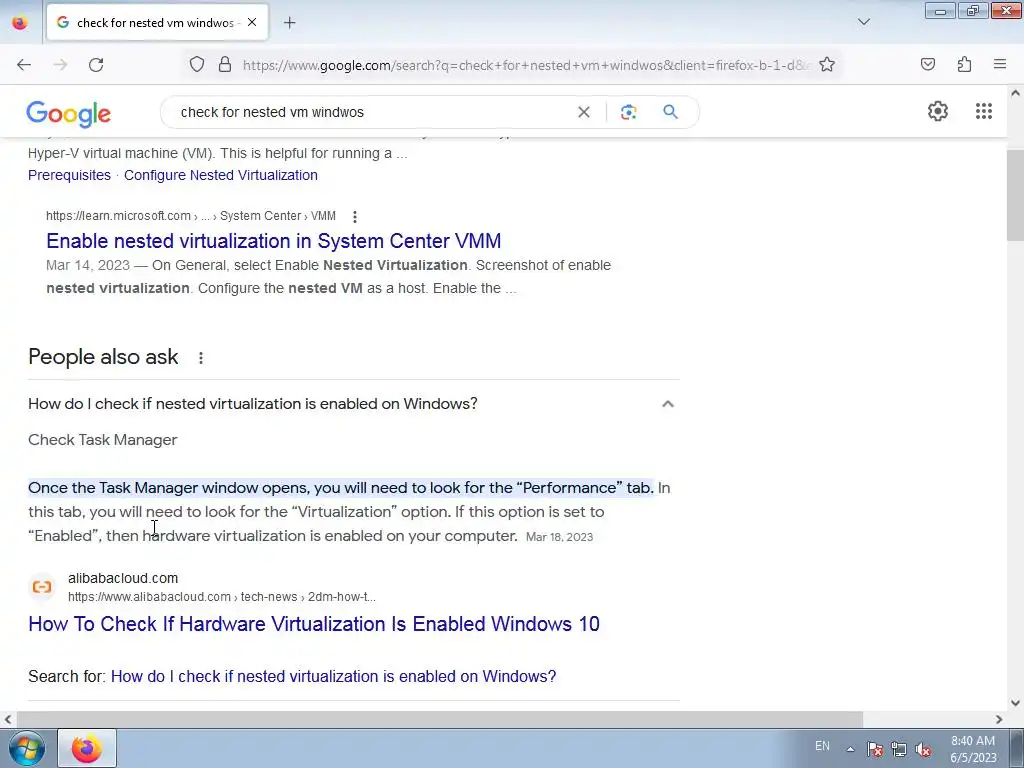
Task: List all tabs with the dropdown arrow
Action: 863,22
